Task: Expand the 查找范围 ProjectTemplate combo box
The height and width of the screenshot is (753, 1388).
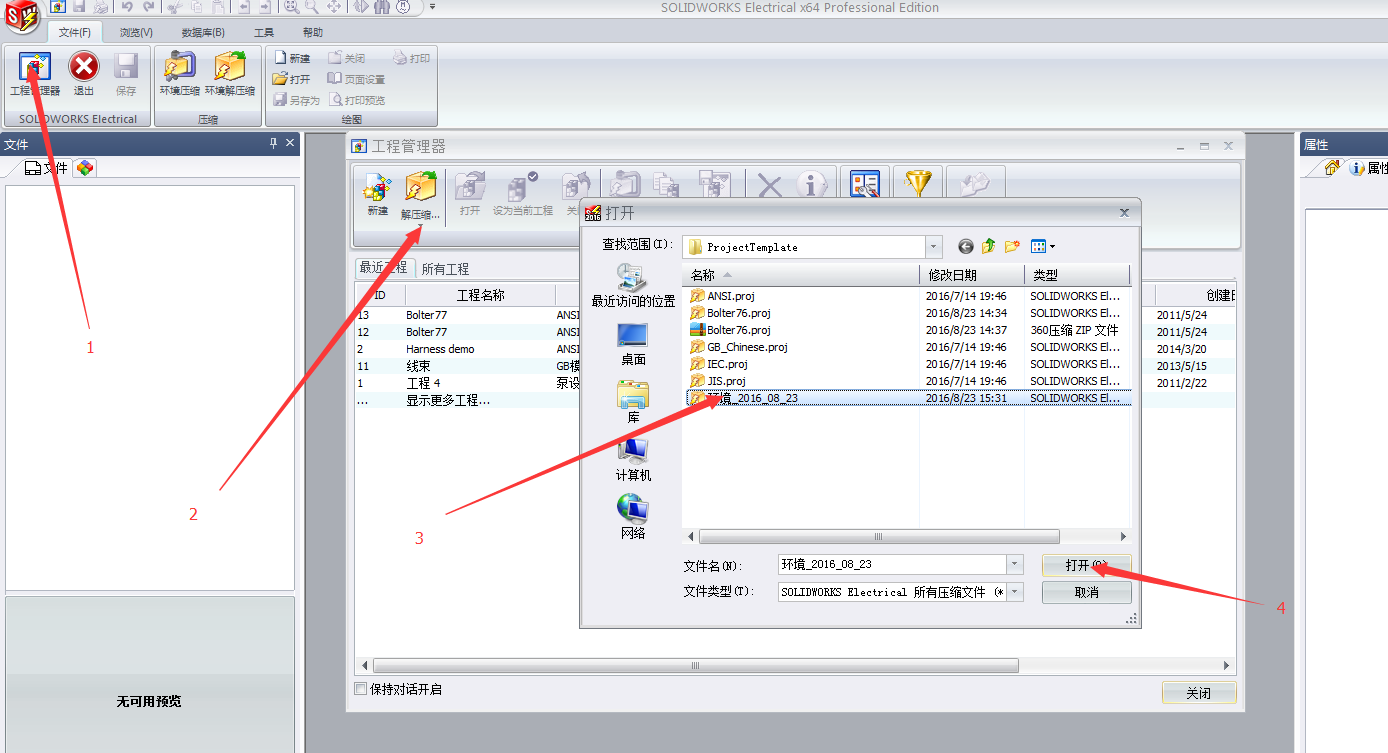Action: 934,246
